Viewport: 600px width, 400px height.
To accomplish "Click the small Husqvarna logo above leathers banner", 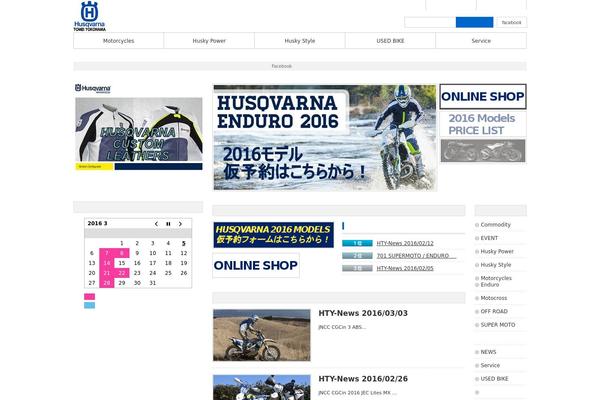I will click(x=93, y=88).
